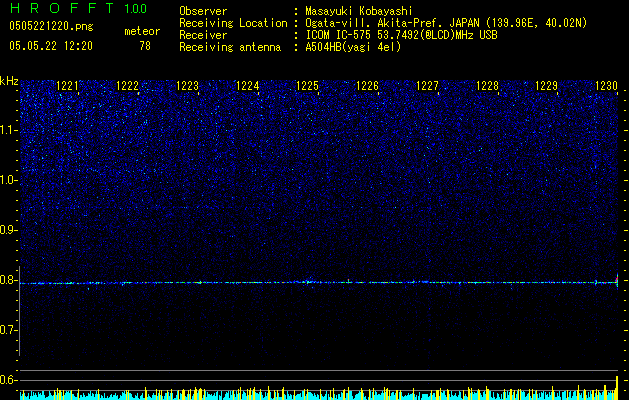Click the tall yellow signal spike at 1230

click(617, 388)
